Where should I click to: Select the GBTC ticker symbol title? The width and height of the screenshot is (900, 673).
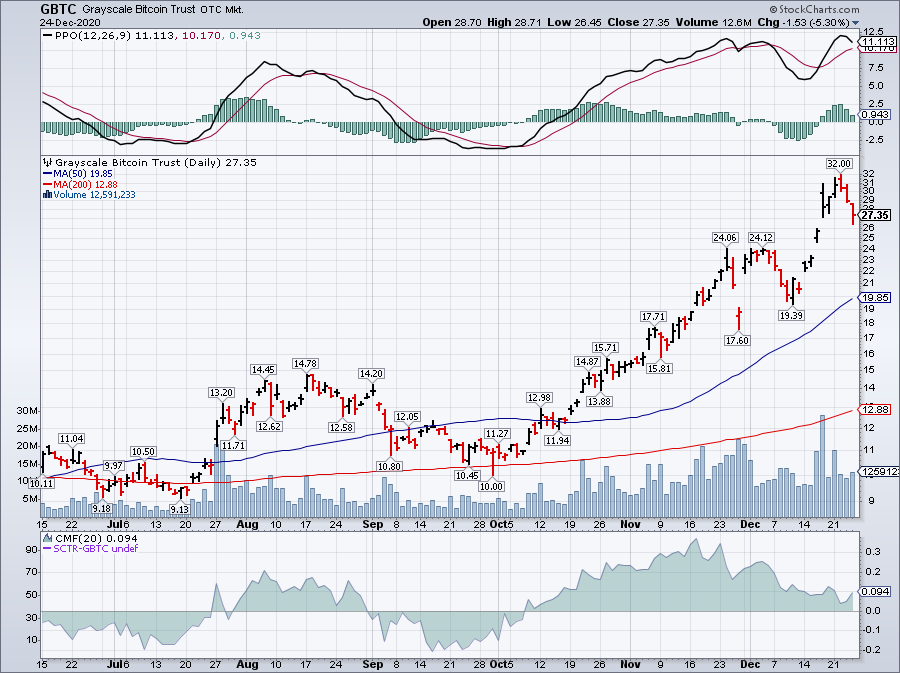coord(58,9)
